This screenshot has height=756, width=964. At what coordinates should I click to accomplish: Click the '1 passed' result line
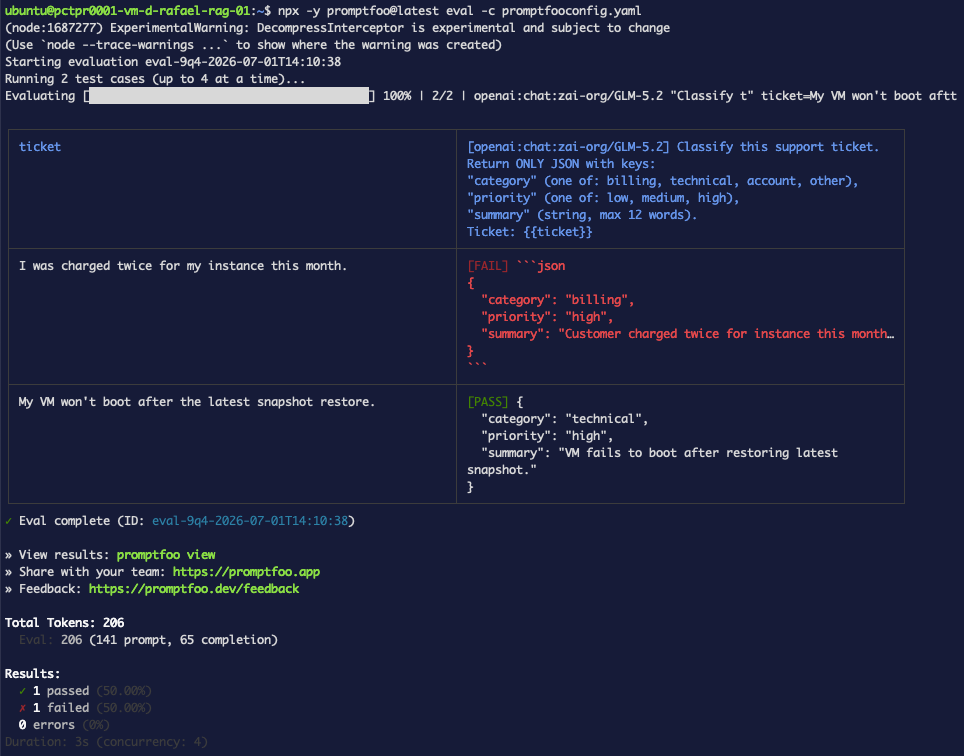coord(85,691)
